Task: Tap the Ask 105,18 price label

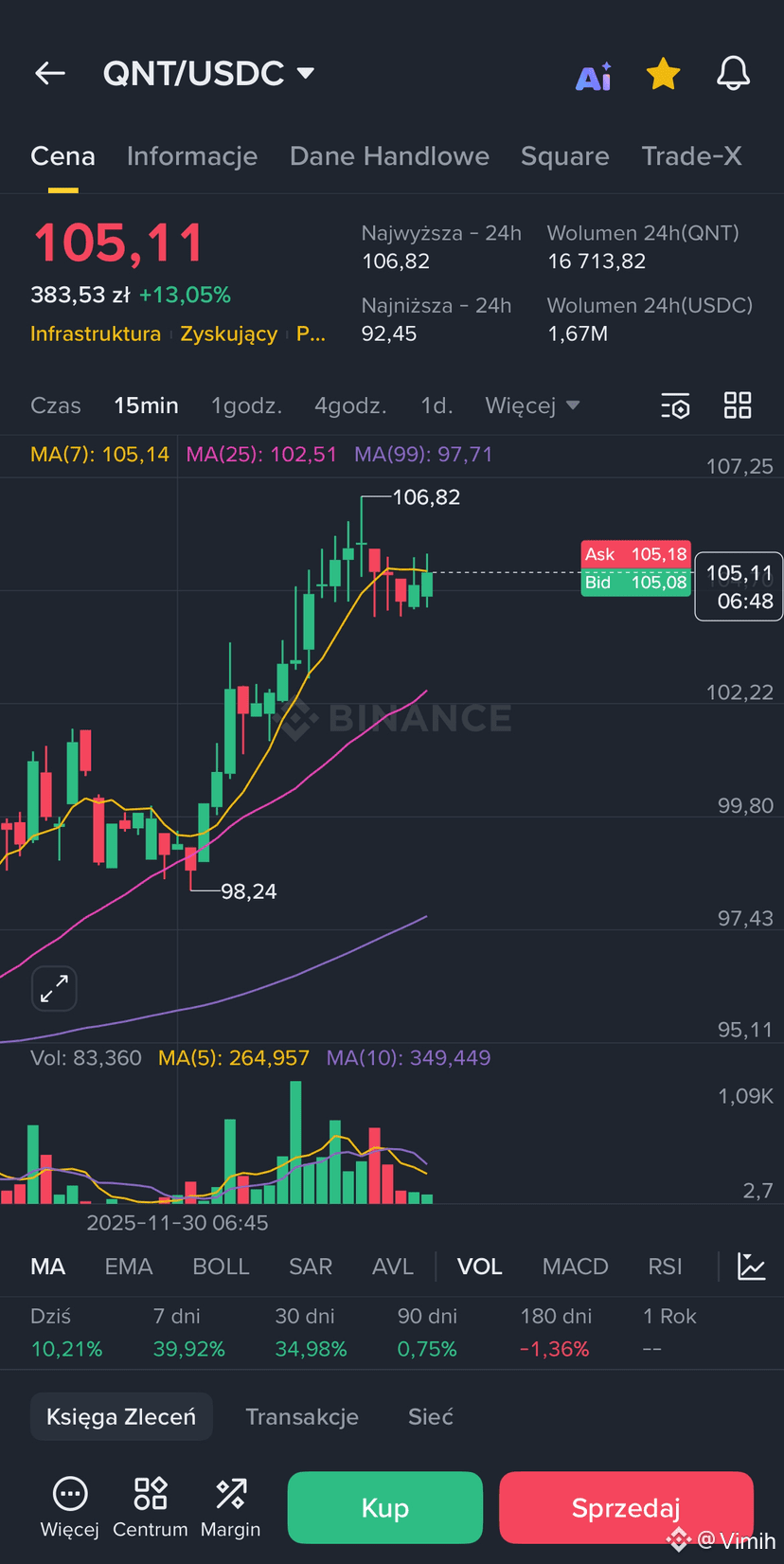Action: click(635, 554)
